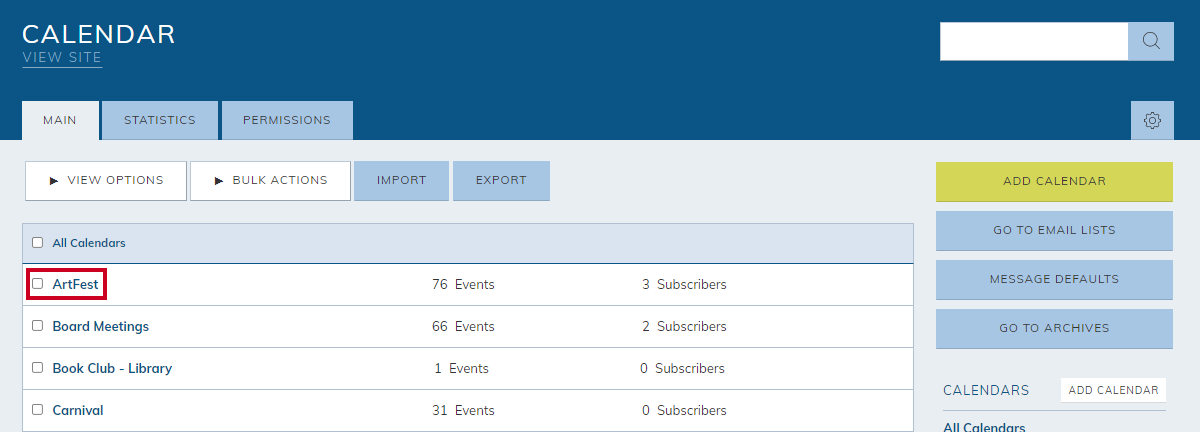Toggle the Carnival checkbox
The image size is (1200, 432).
click(x=38, y=410)
